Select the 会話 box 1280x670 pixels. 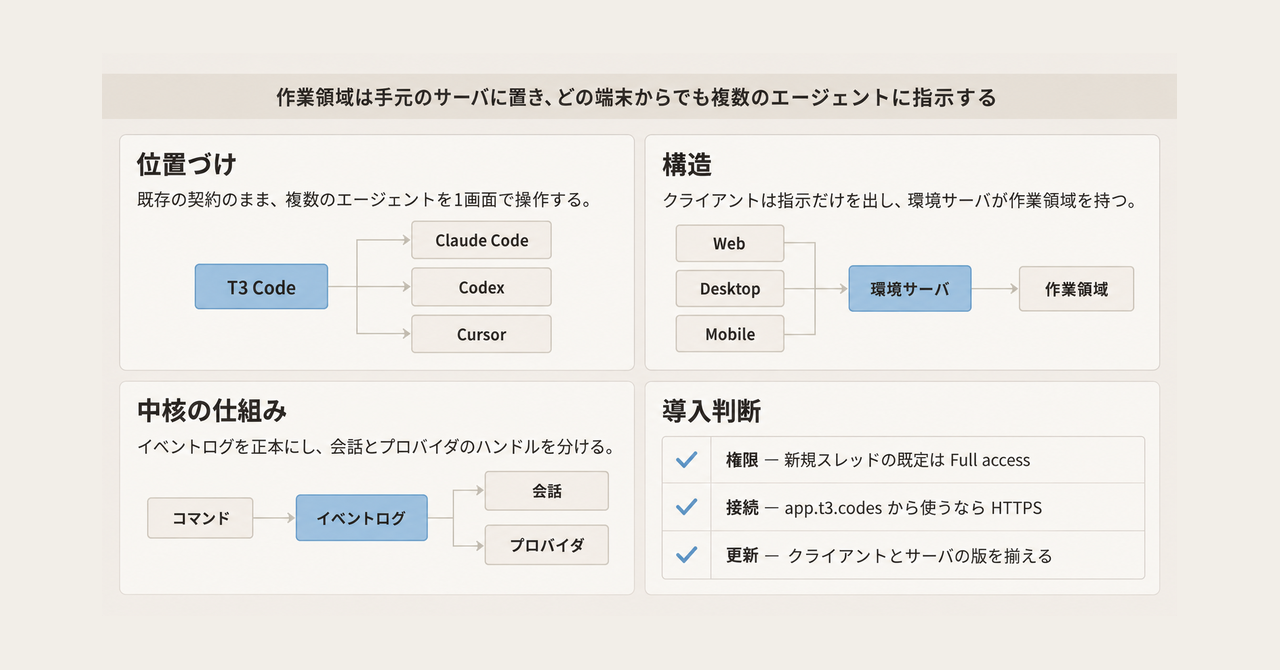546,491
